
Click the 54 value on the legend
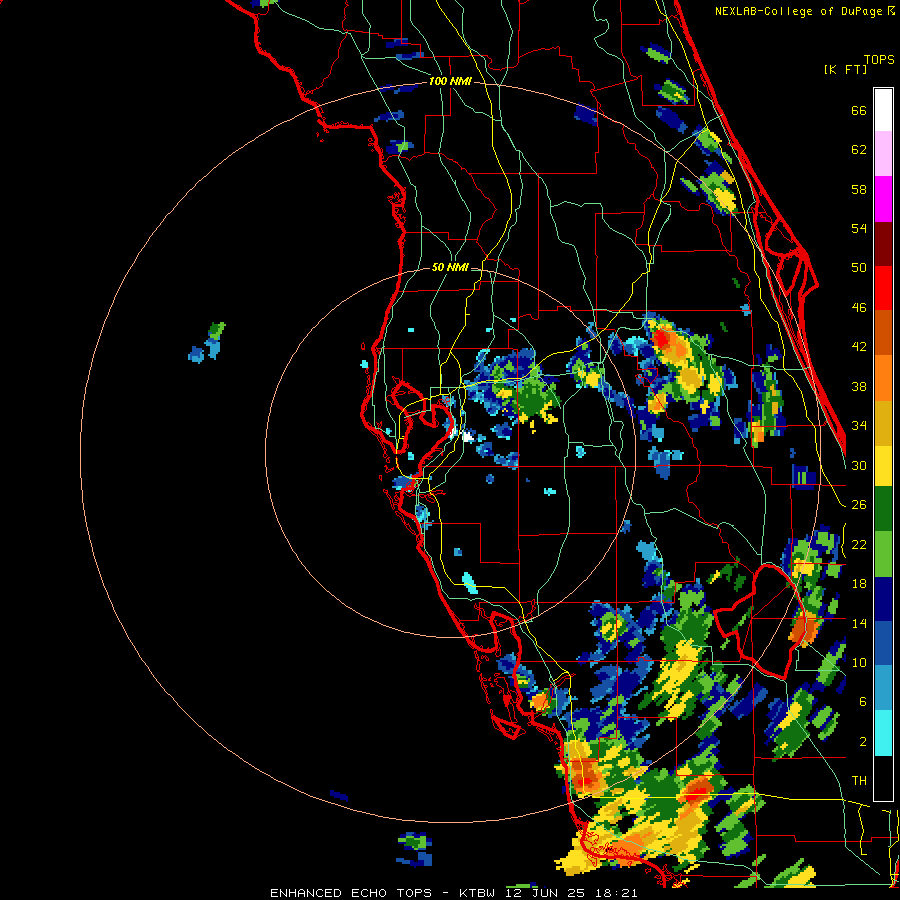tap(859, 228)
